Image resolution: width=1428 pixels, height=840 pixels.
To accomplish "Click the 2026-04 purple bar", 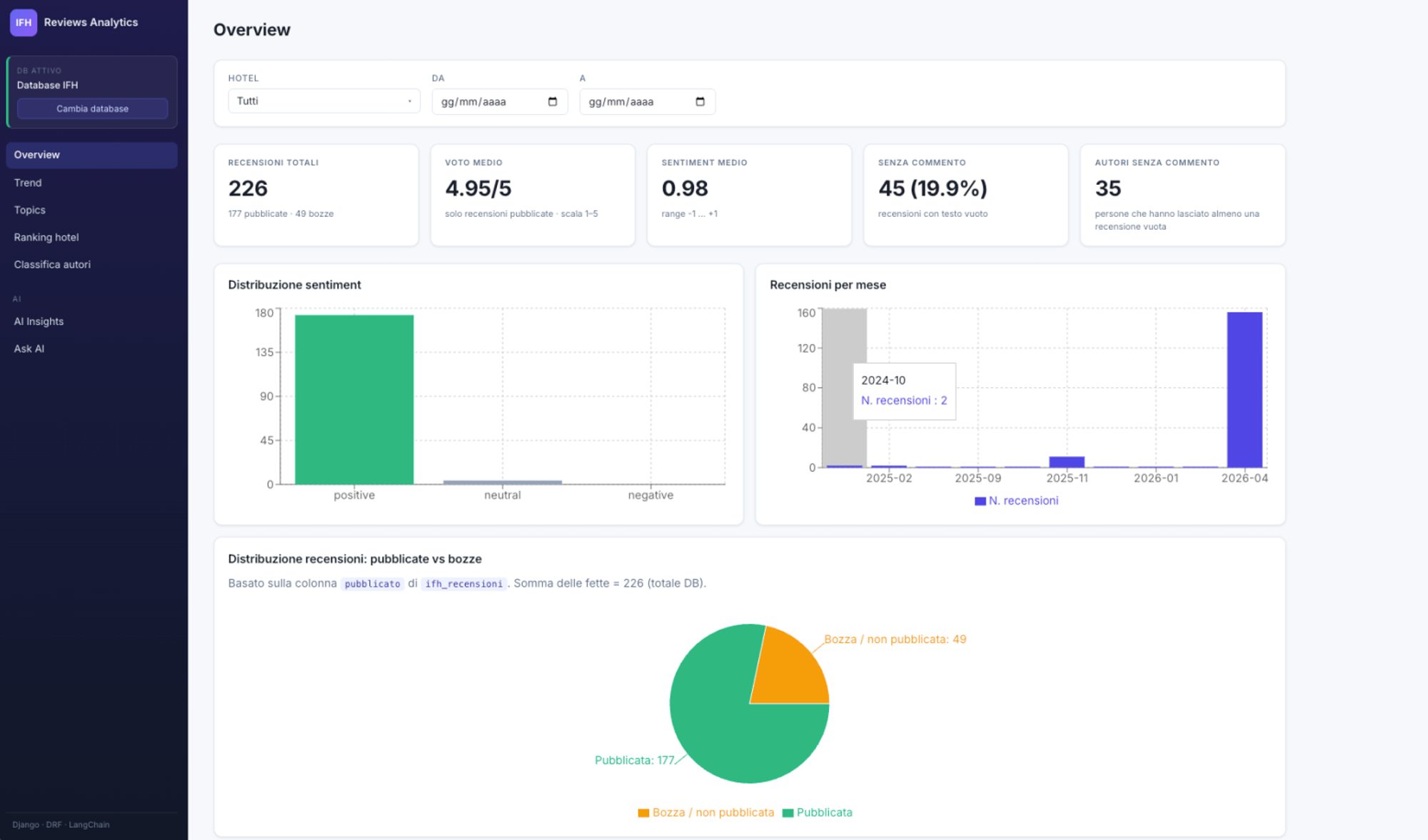I will (x=1245, y=390).
